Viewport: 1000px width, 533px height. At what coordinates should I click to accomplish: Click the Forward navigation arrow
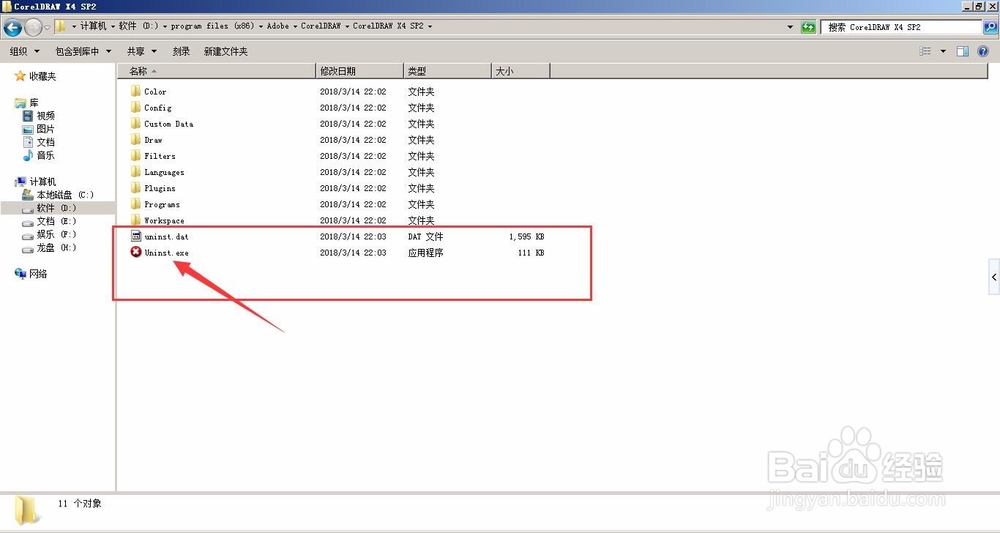(33, 27)
